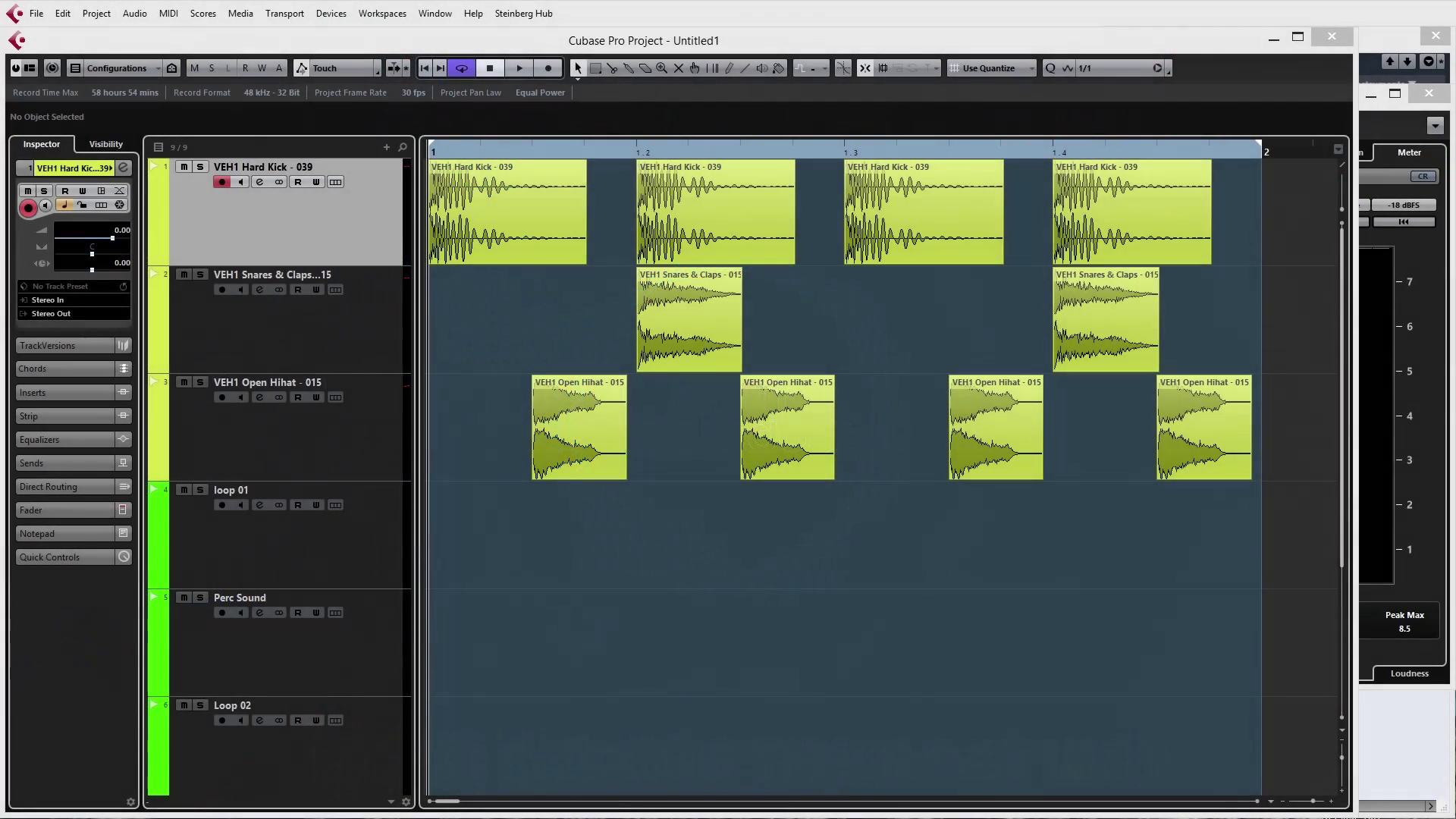Open the Audio menu
Viewport: 1456px width, 819px height.
pos(134,14)
